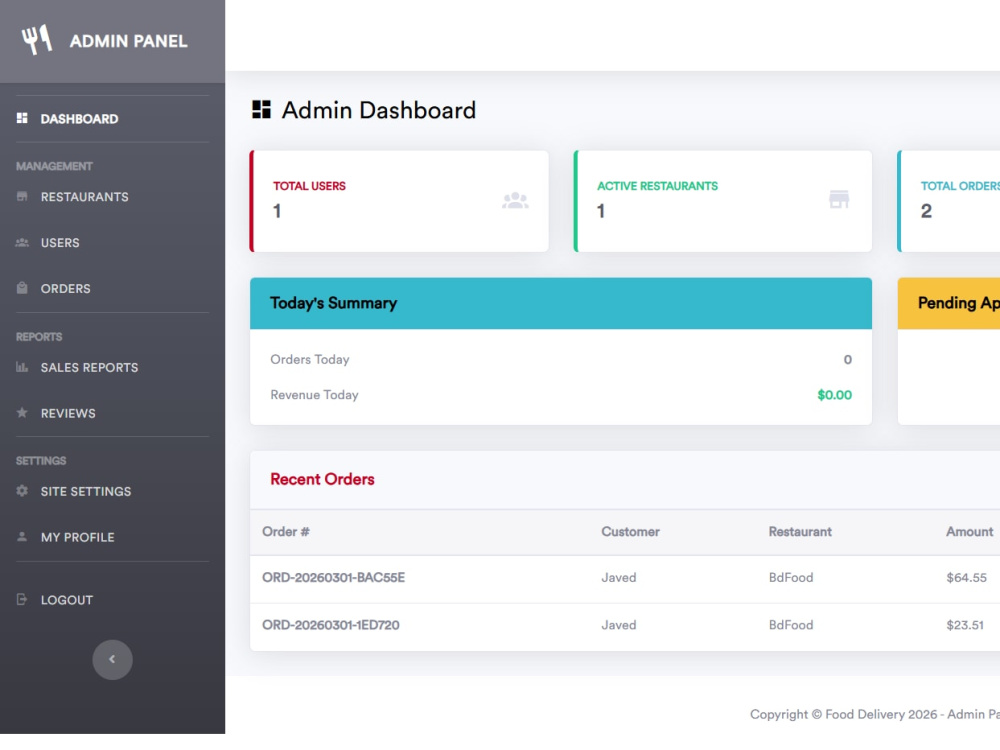Click the store icon on Active Restaurants card

tap(839, 199)
